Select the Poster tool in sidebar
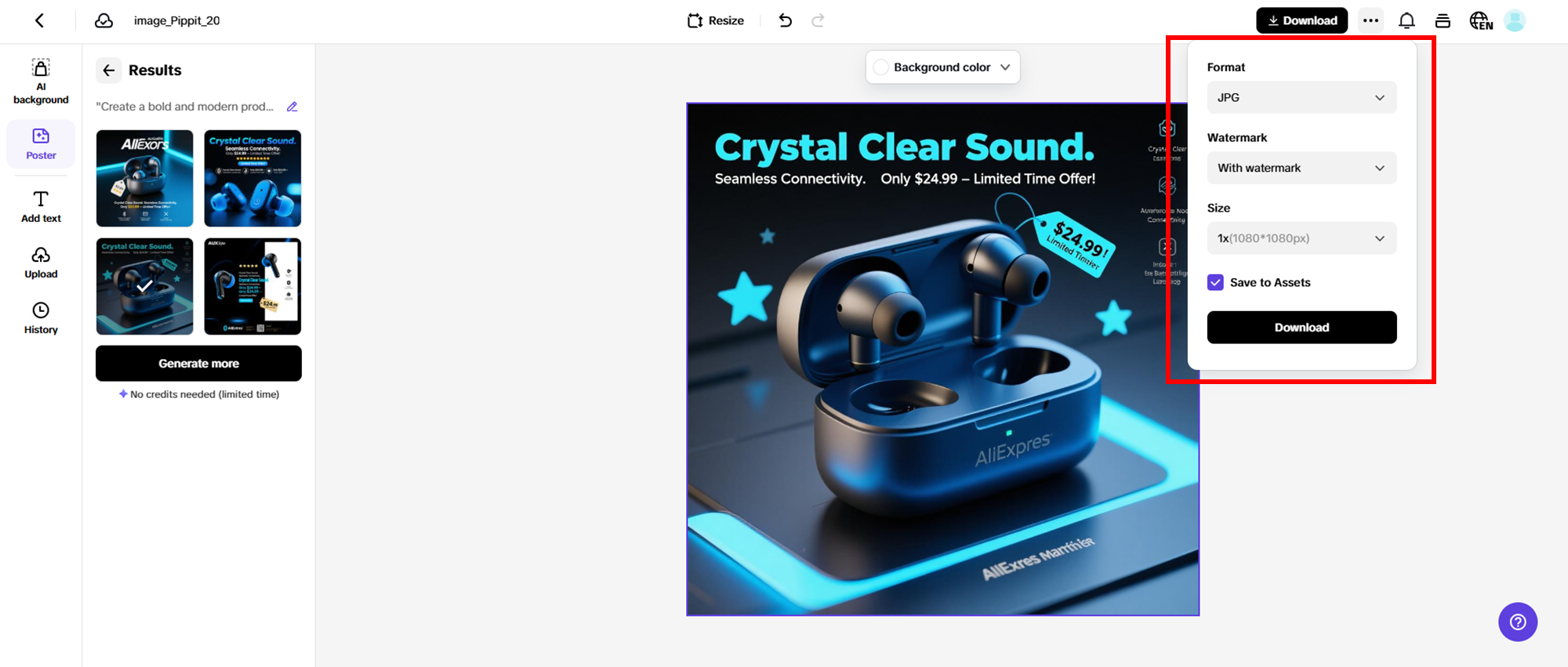The width and height of the screenshot is (1568, 667). [x=41, y=144]
